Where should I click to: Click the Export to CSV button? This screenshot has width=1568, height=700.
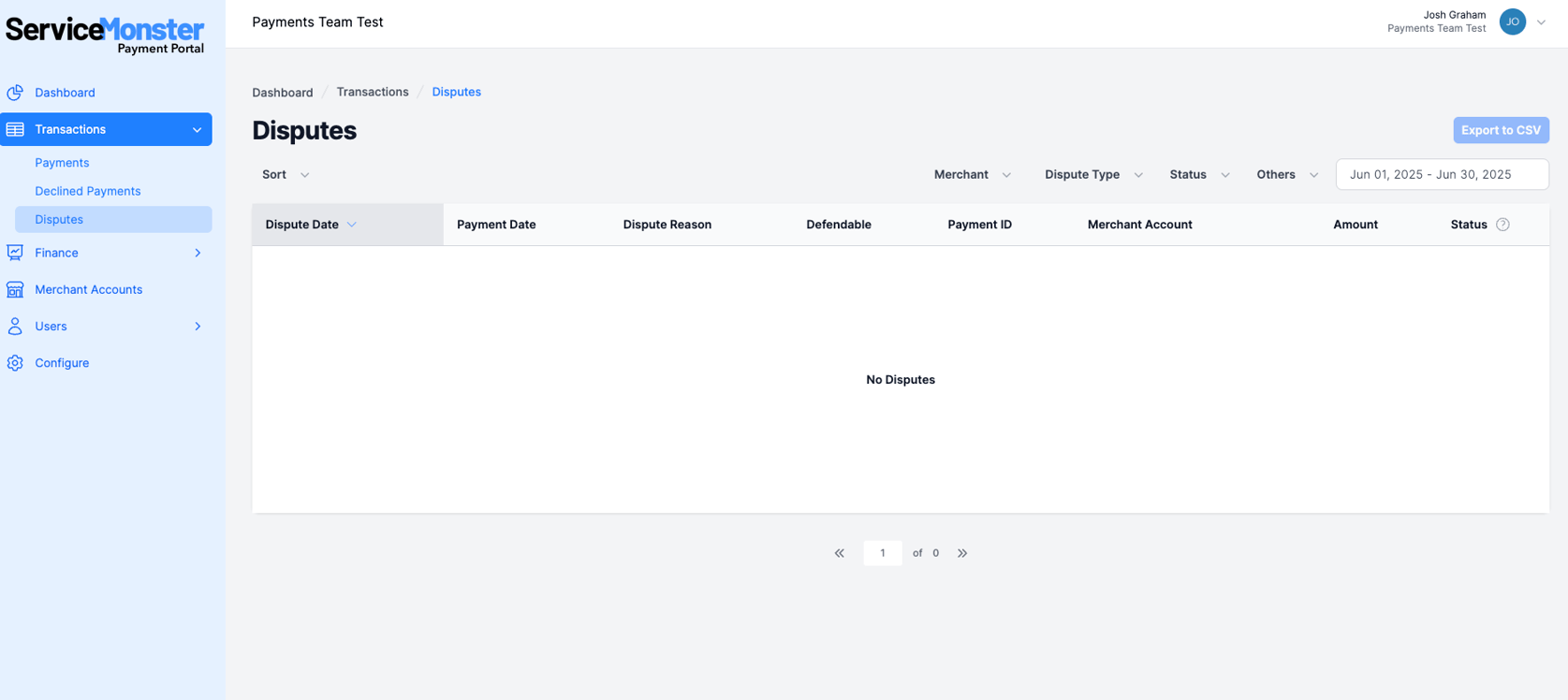pyautogui.click(x=1501, y=130)
